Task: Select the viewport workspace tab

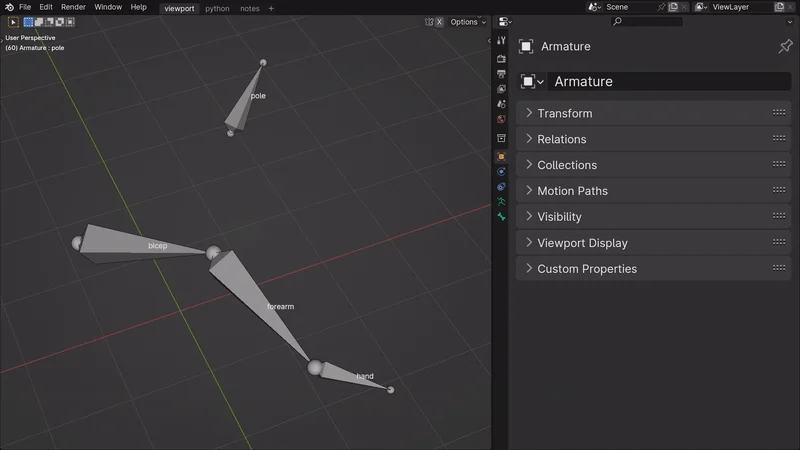Action: [x=179, y=9]
